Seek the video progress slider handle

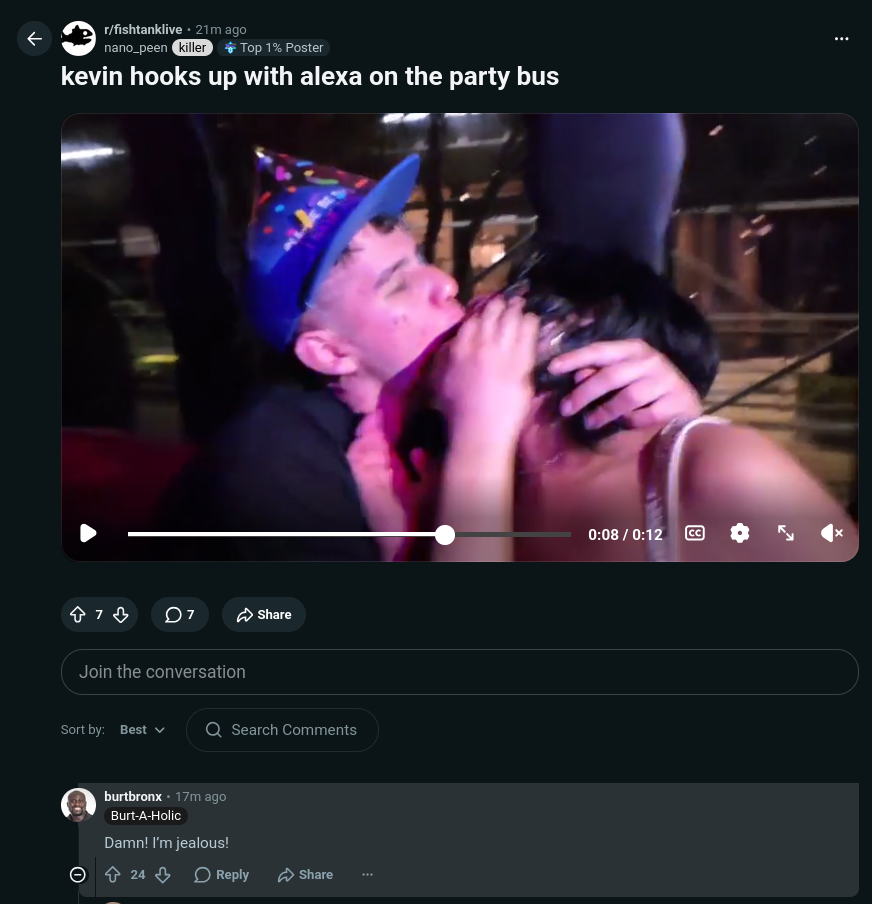click(x=445, y=534)
